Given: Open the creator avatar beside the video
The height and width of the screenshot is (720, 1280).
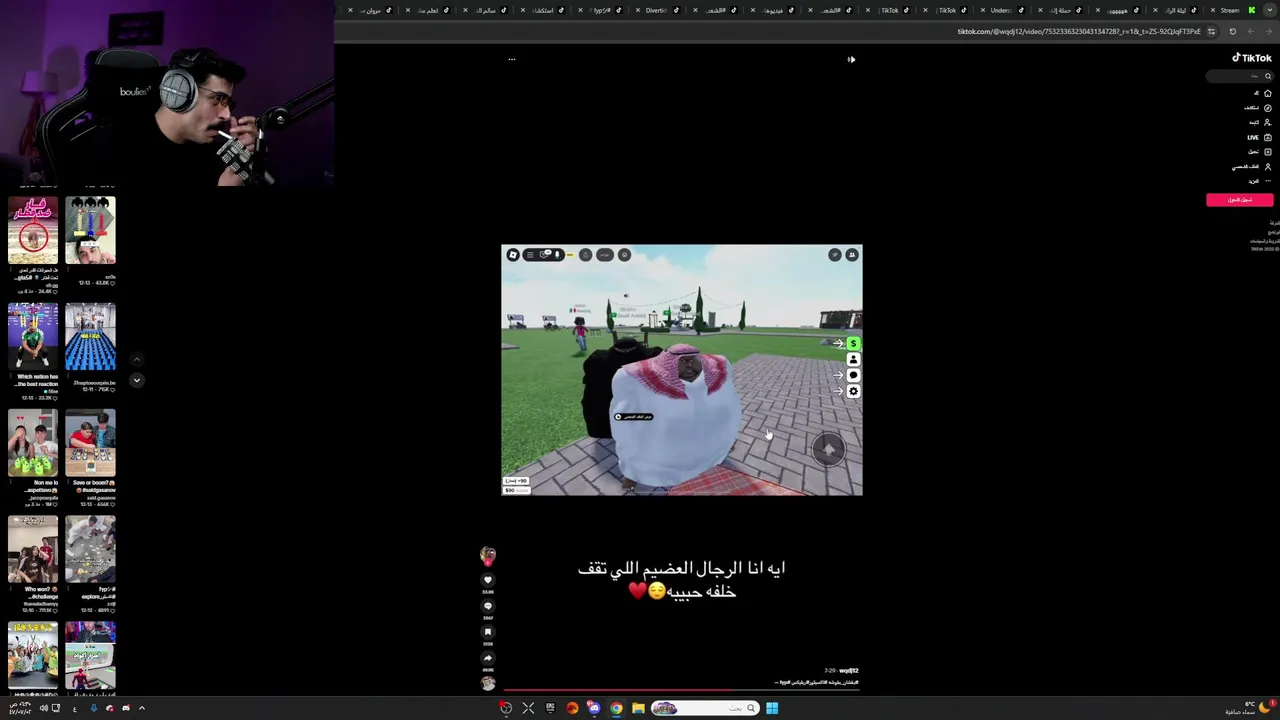Looking at the screenshot, I should [488, 555].
